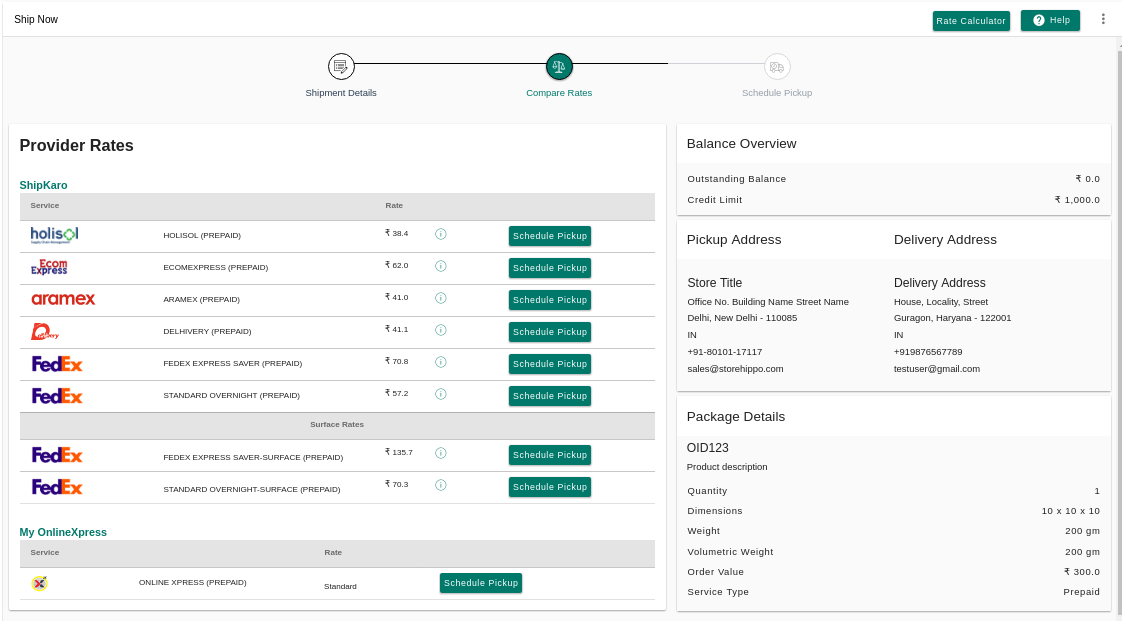Image resolution: width=1122 pixels, height=621 pixels.
Task: Schedule pickup with Ecomexpress
Action: coord(550,268)
